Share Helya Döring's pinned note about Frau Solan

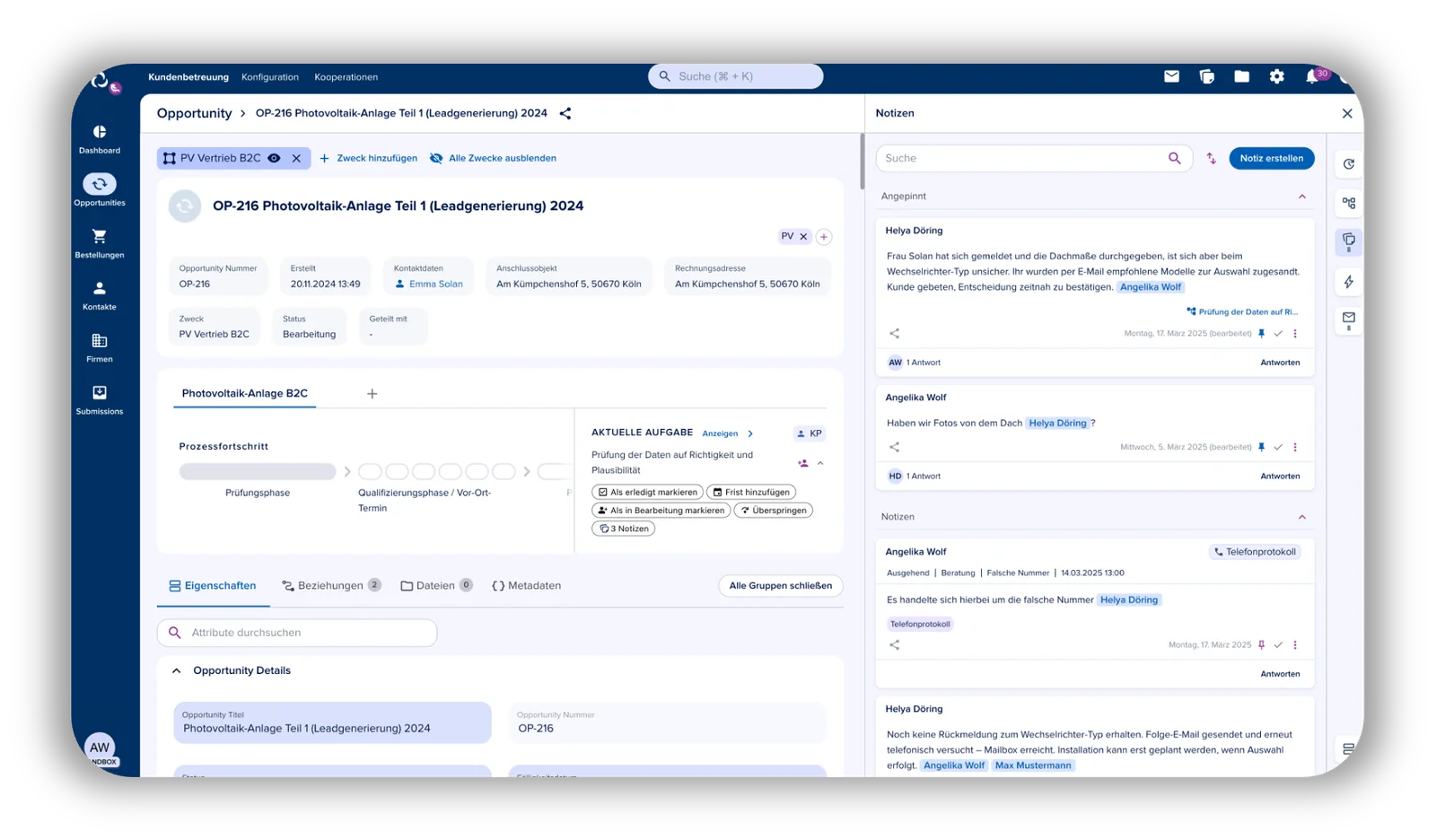click(x=894, y=333)
